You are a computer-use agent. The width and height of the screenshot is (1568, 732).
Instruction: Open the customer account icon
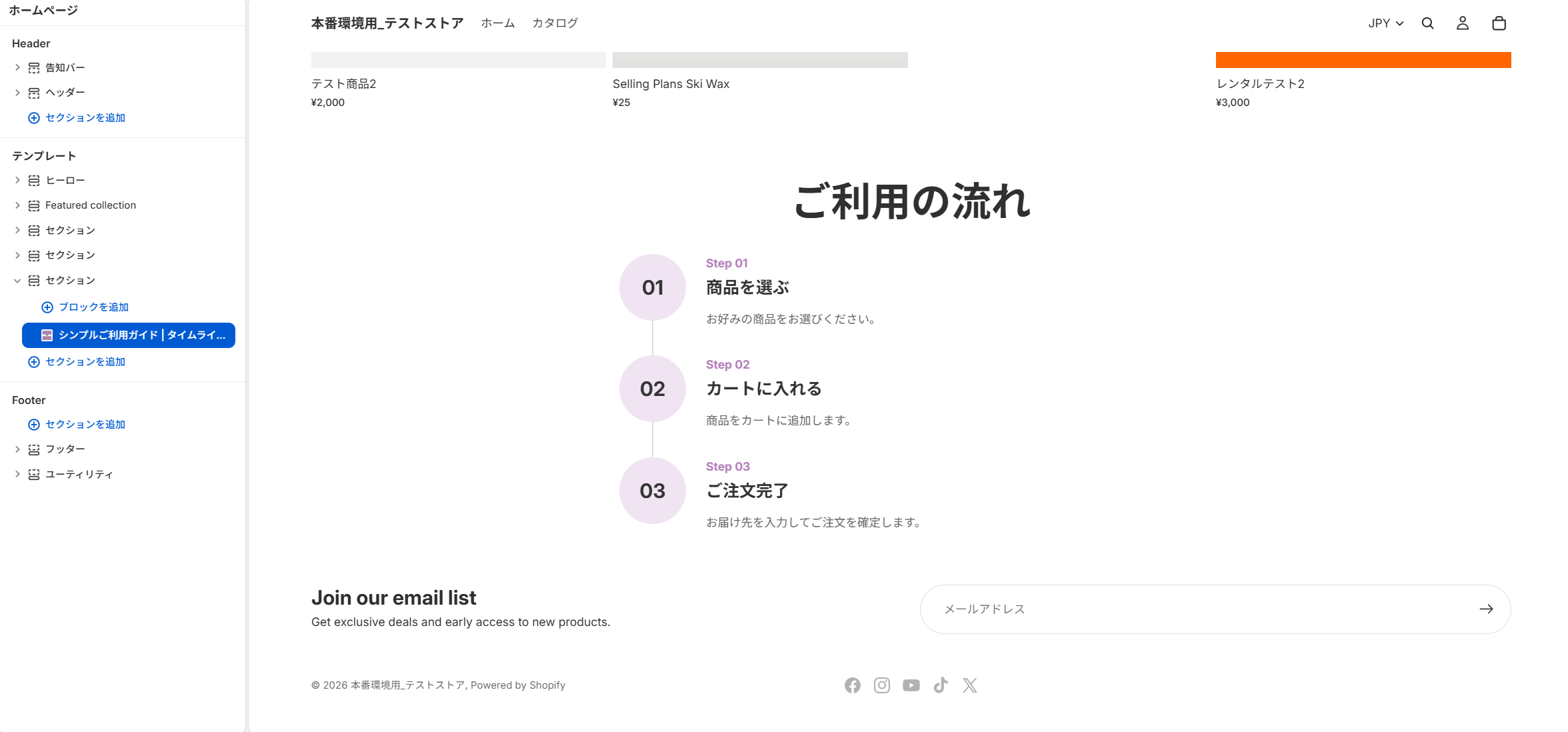[1463, 23]
